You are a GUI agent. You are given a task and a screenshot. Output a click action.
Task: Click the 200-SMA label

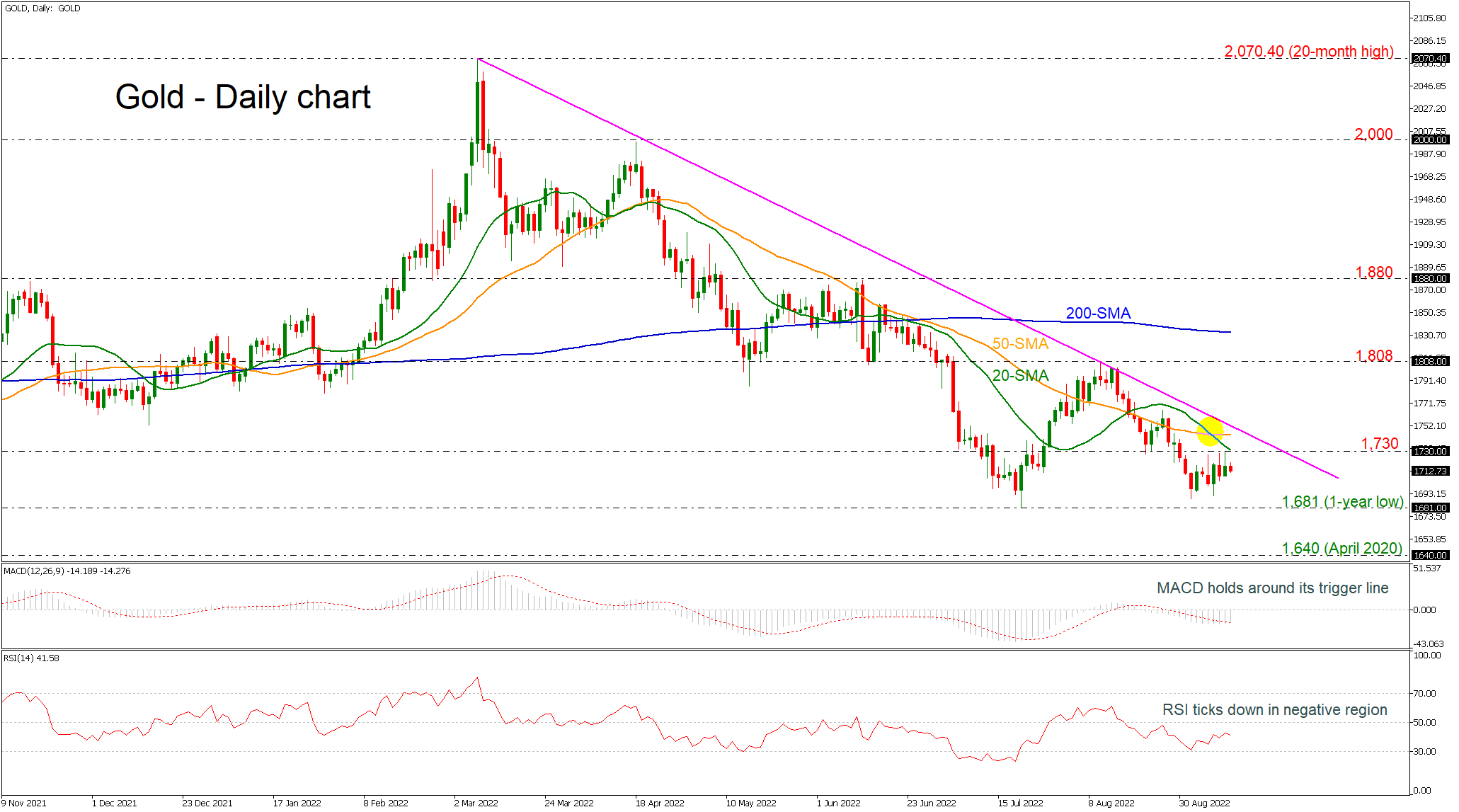1098,313
